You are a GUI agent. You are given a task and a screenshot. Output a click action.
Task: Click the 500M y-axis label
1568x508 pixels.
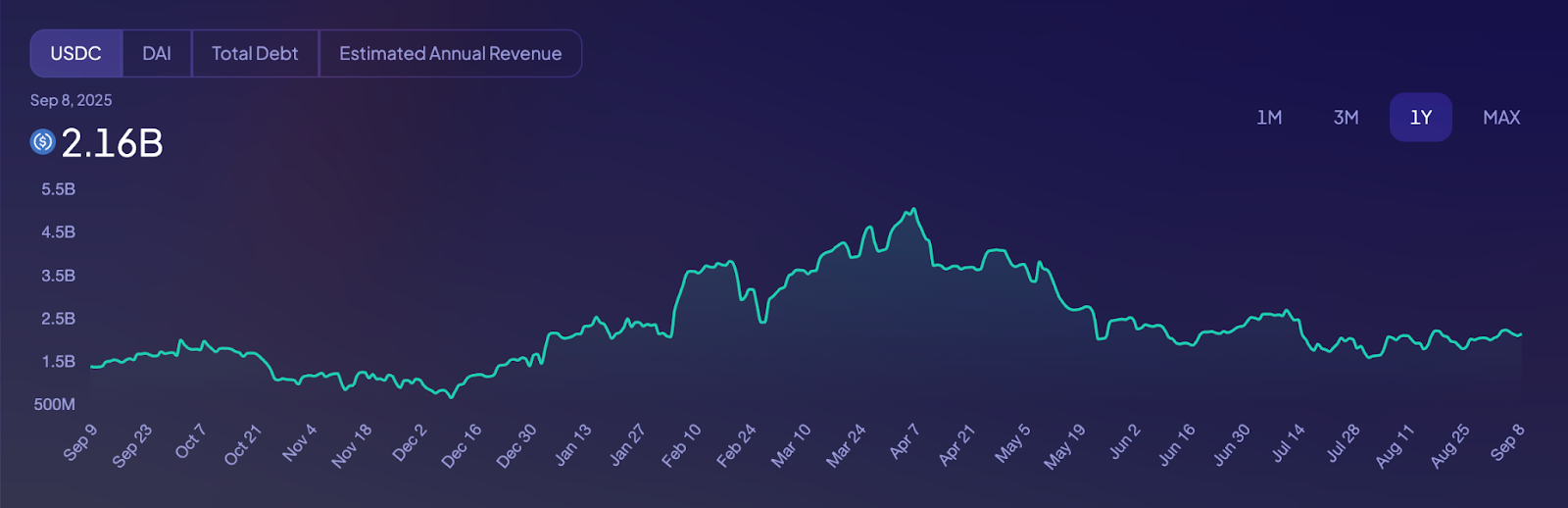pyautogui.click(x=54, y=404)
